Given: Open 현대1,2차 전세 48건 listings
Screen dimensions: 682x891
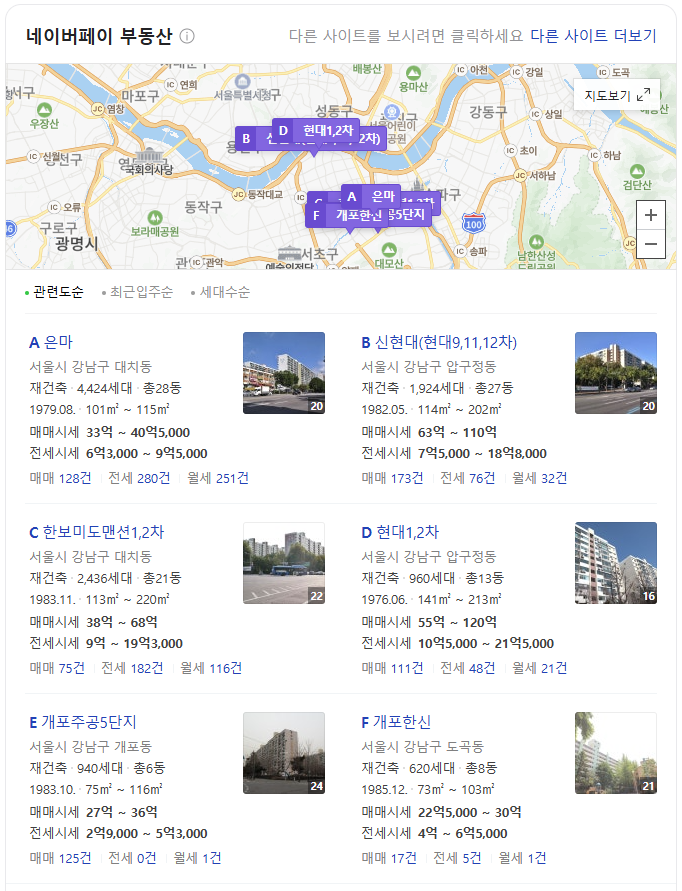Looking at the screenshot, I should point(468,668).
